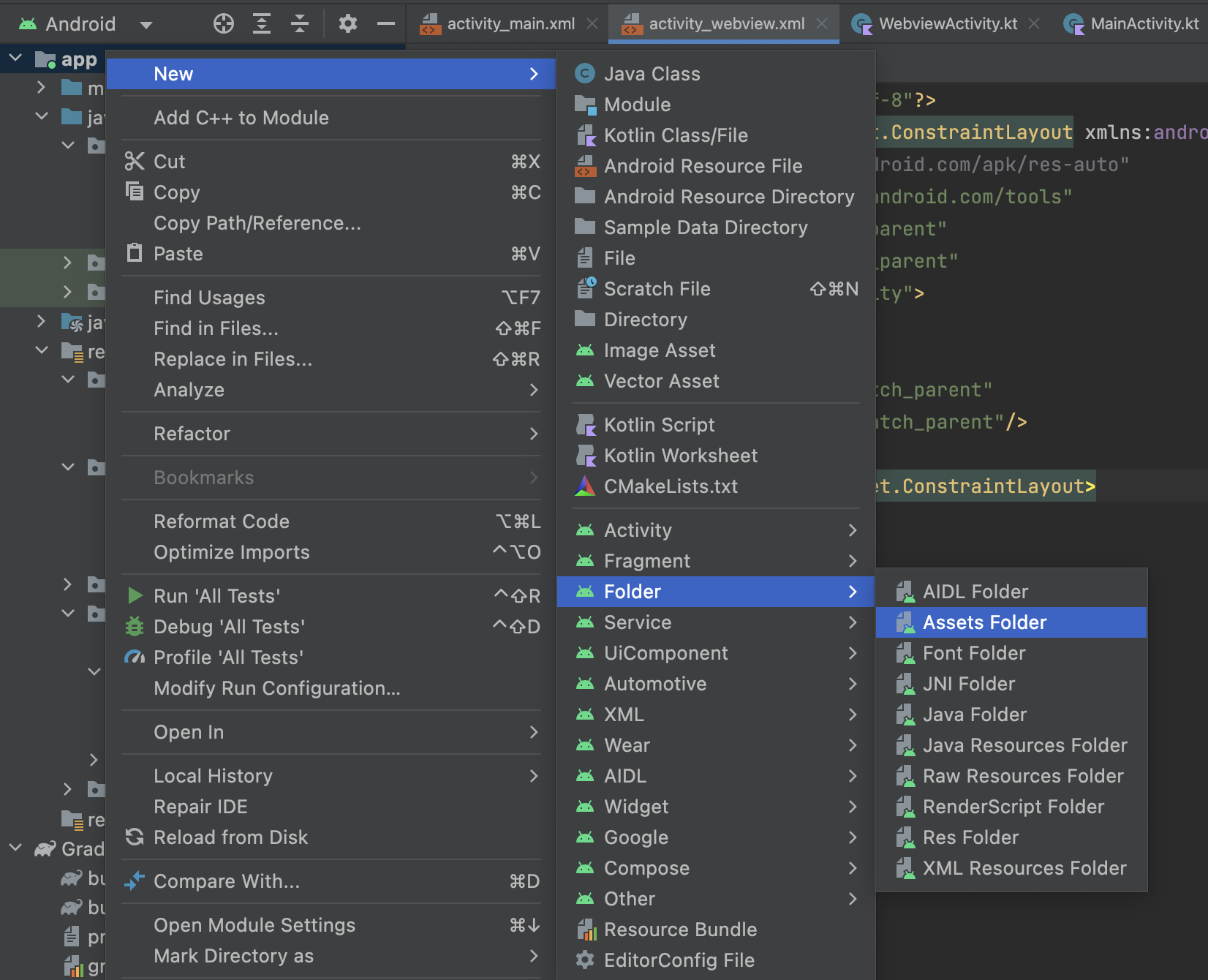The width and height of the screenshot is (1208, 980).
Task: Choose Copy Path/Reference...
Action: (331, 223)
